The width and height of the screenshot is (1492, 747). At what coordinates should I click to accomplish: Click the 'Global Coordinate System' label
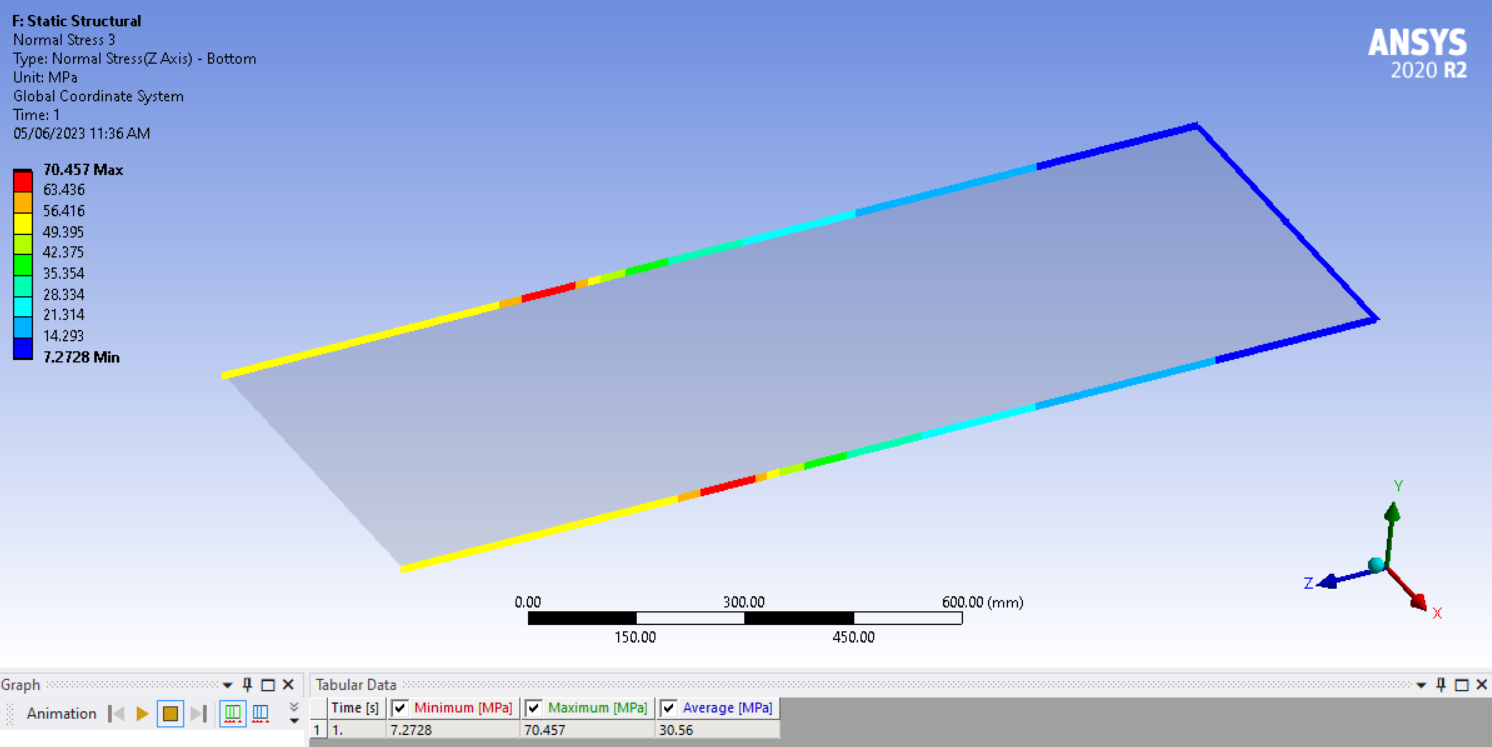pos(98,97)
